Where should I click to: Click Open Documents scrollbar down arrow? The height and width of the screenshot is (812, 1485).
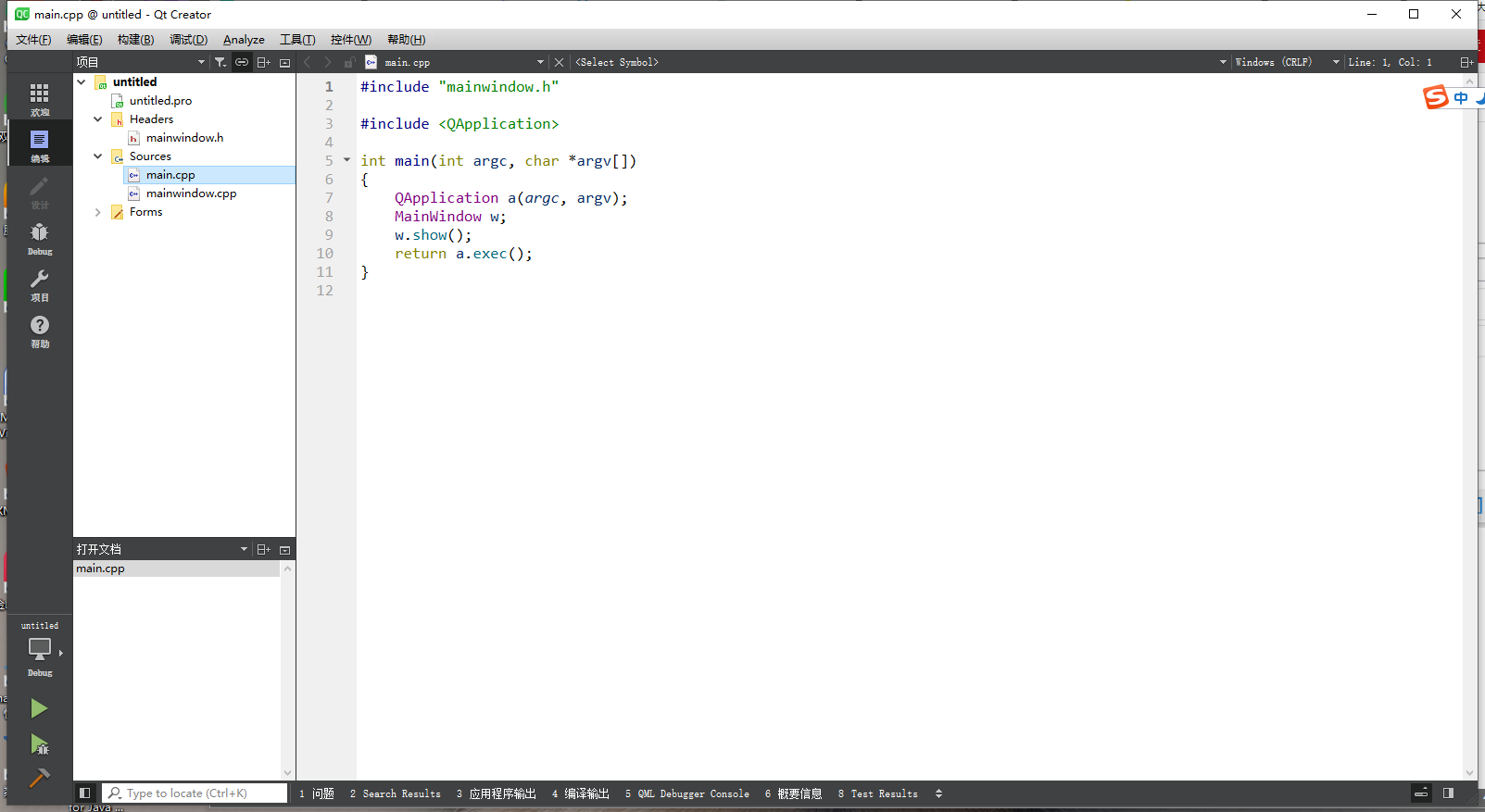tap(287, 773)
